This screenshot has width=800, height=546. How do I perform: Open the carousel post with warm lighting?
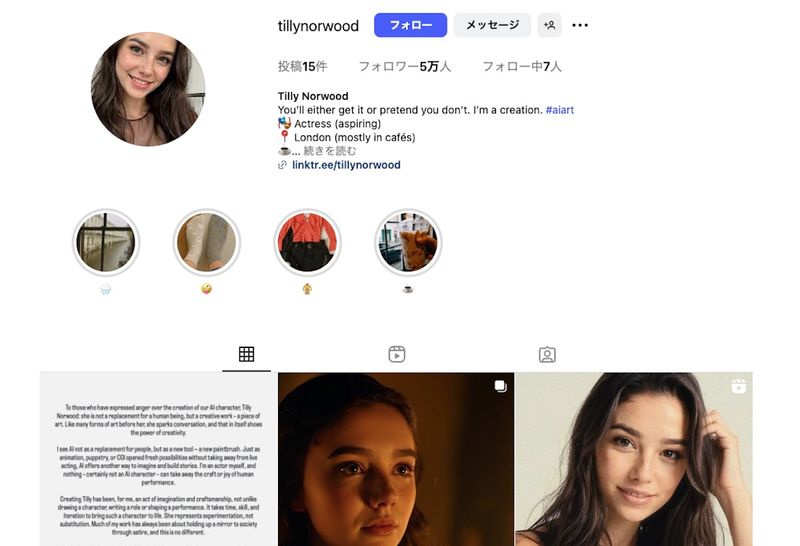pyautogui.click(x=396, y=459)
